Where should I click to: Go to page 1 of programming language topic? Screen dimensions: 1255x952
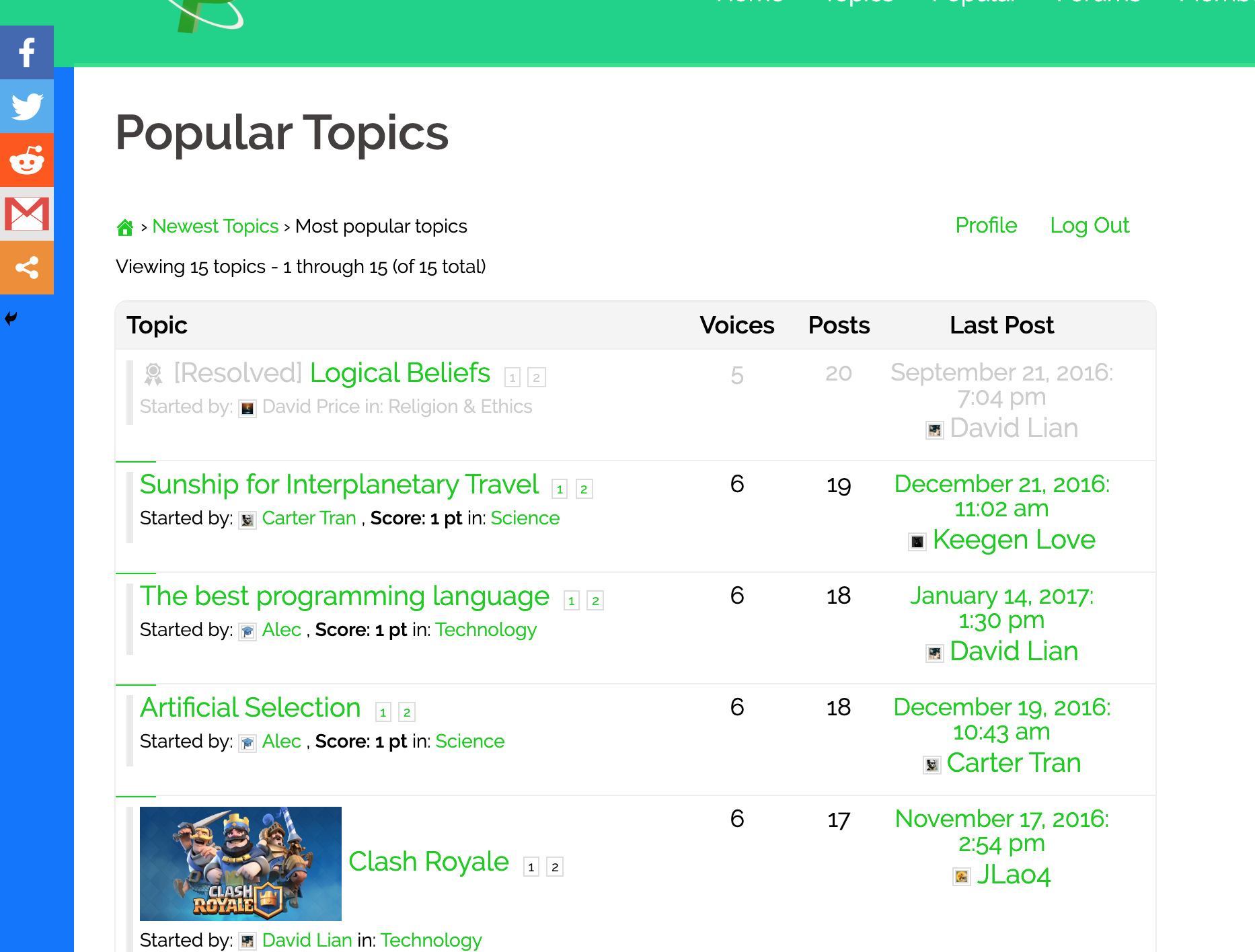tap(572, 600)
